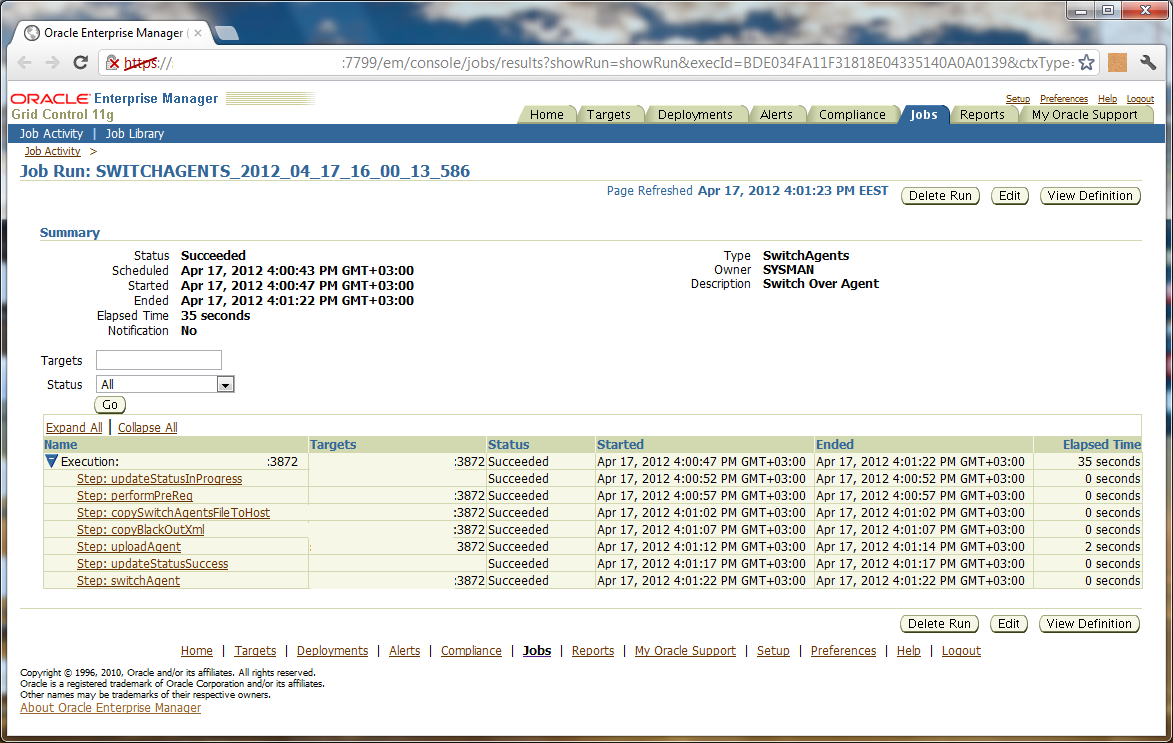Viewport: 1173px width, 743px height.
Task: Click the footer Home link
Action: (x=197, y=651)
